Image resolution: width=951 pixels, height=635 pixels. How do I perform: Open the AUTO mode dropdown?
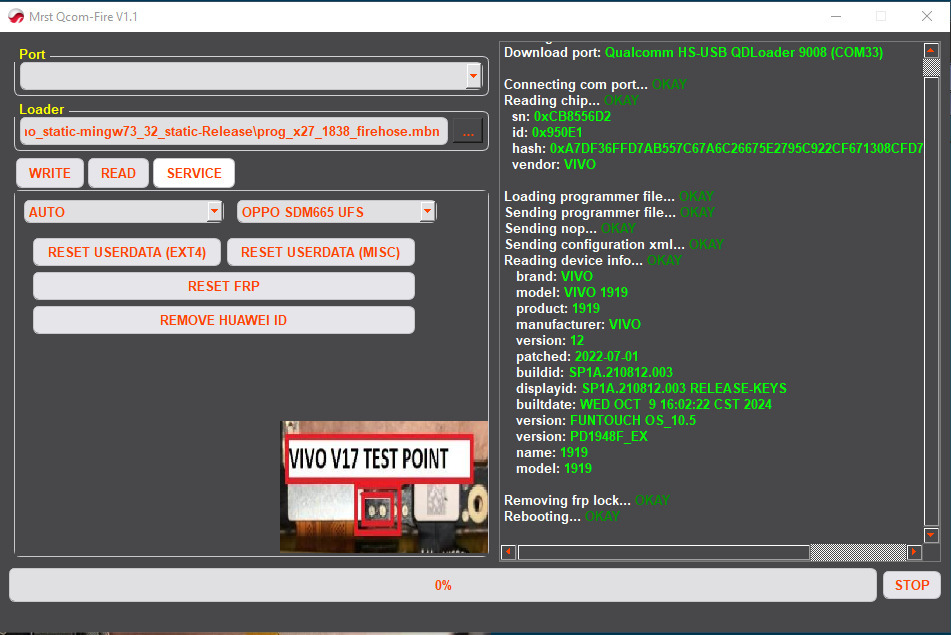pyautogui.click(x=123, y=212)
